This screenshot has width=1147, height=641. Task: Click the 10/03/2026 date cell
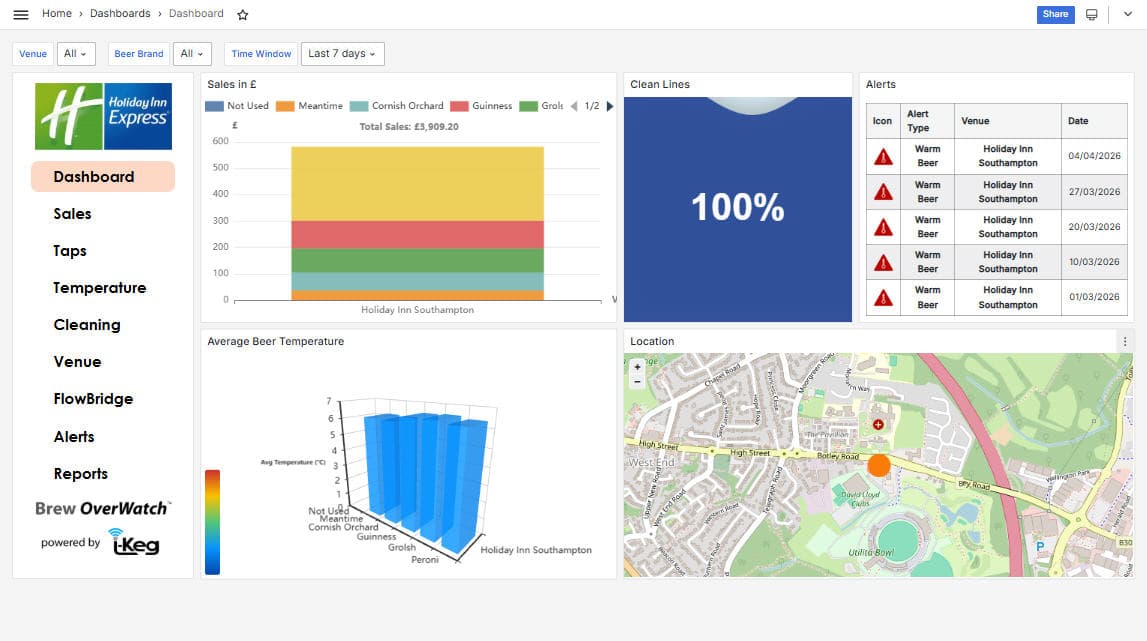point(1094,261)
